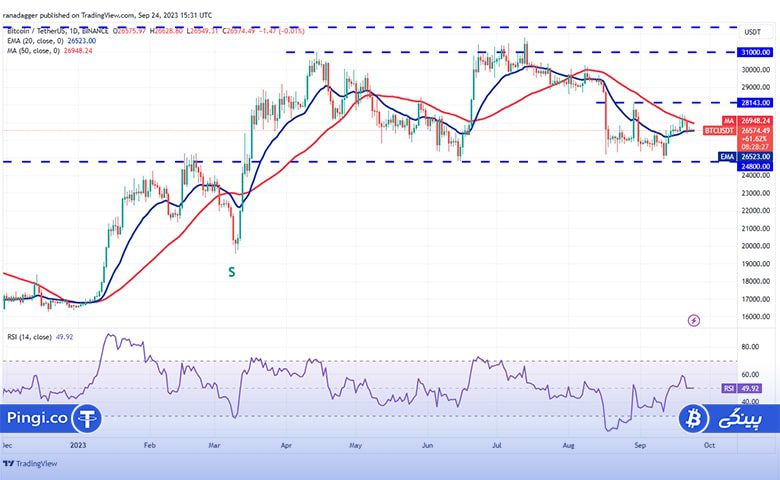Click the 29000.00 price axis label
Screen dimensions: 780x480
tap(756, 87)
